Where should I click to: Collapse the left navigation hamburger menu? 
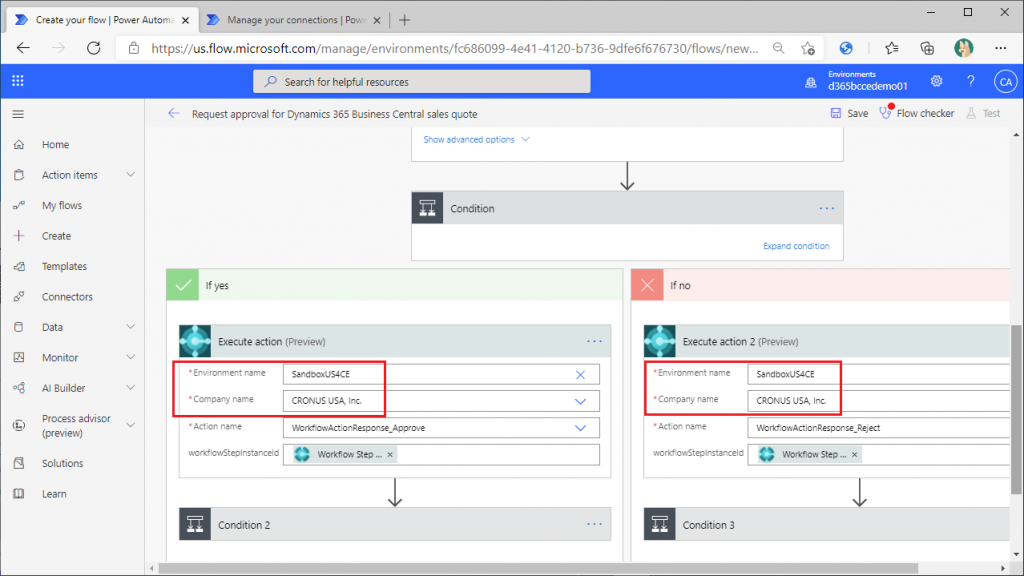tap(18, 114)
